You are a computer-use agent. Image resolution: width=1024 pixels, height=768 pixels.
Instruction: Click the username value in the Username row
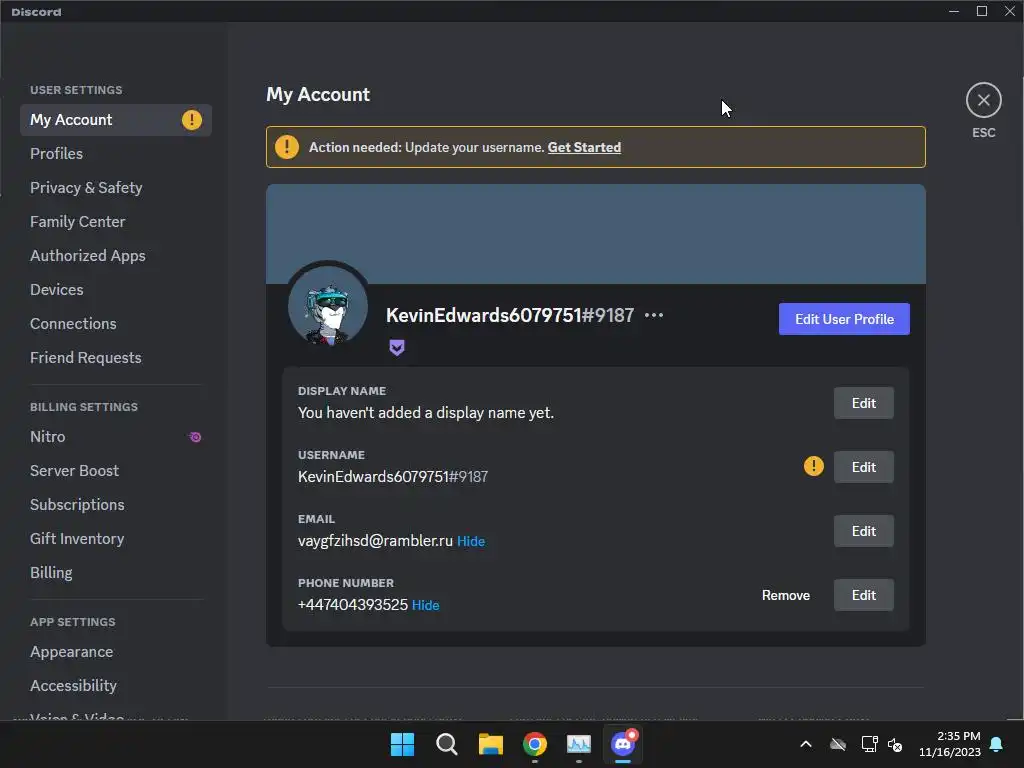(x=392, y=477)
